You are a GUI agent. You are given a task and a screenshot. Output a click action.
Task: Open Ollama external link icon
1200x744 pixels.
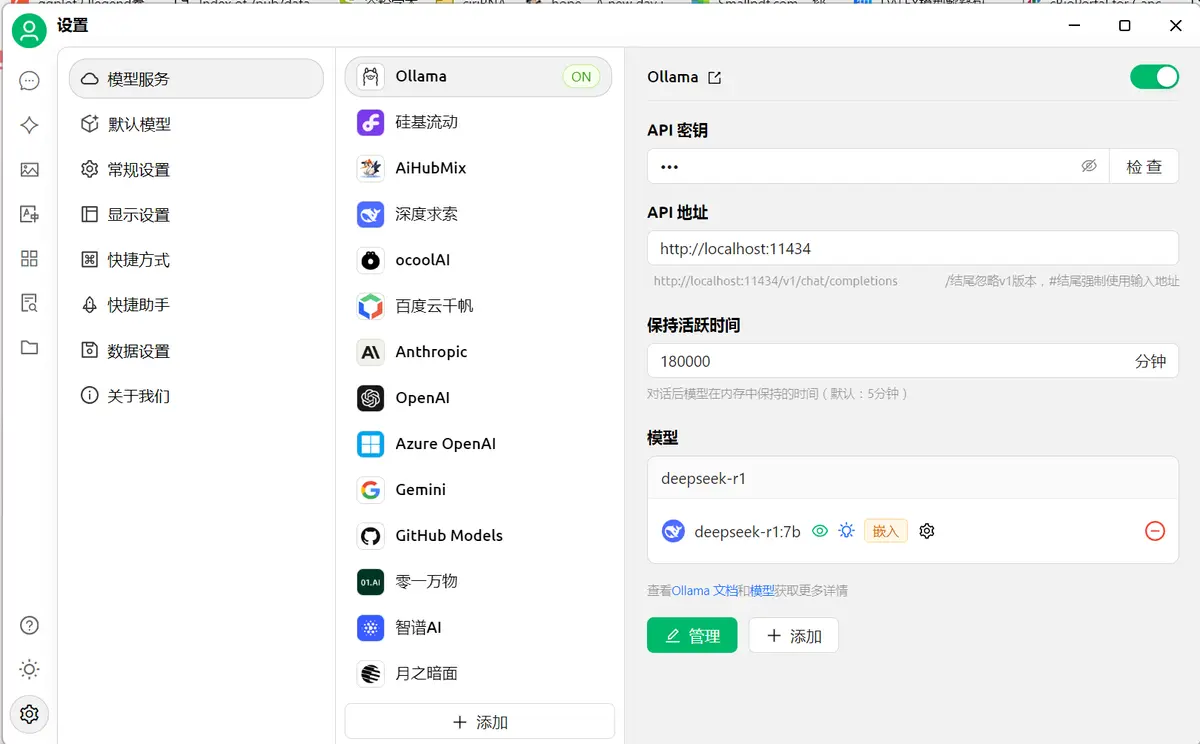714,77
